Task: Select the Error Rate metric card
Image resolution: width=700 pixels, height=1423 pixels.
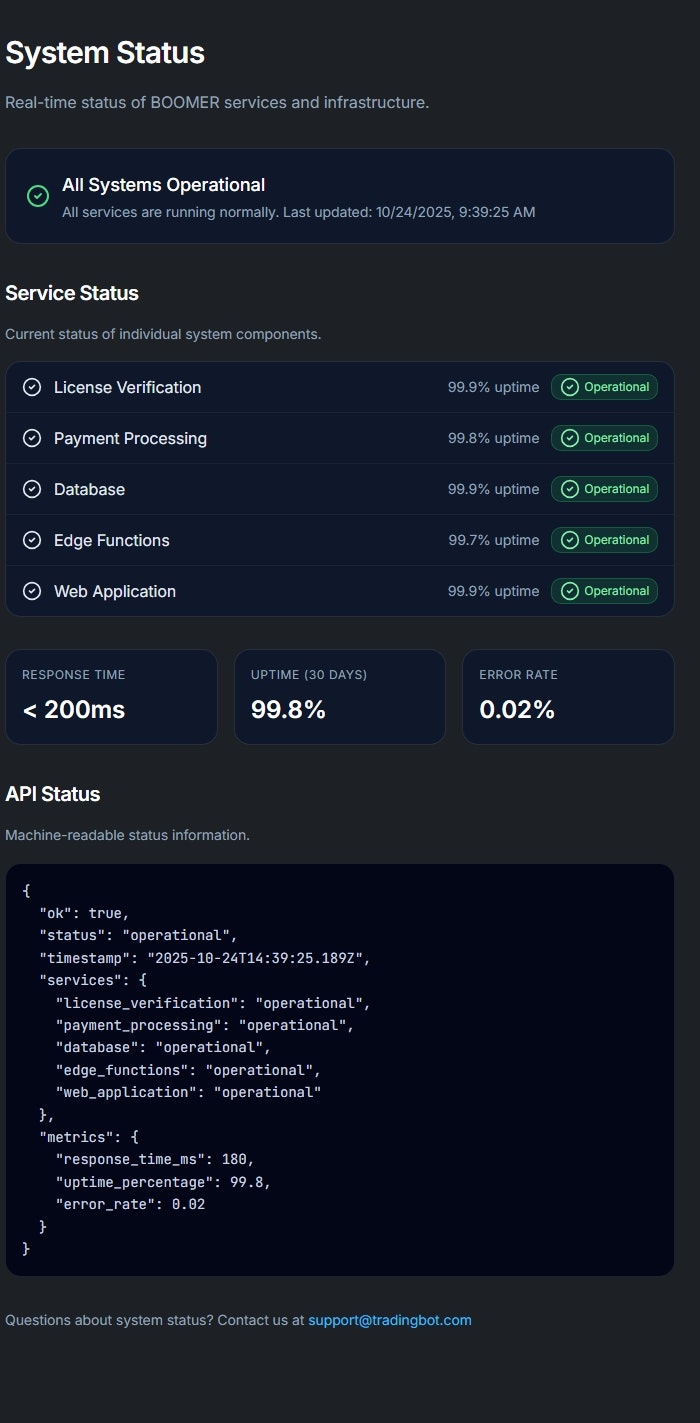Action: 567,697
